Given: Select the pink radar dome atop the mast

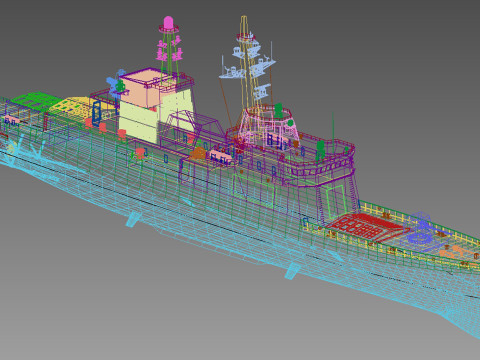Looking at the screenshot, I should (x=169, y=22).
